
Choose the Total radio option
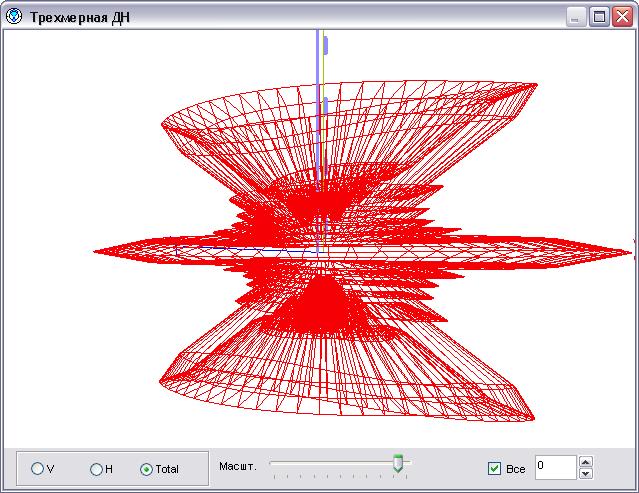pyautogui.click(x=147, y=468)
